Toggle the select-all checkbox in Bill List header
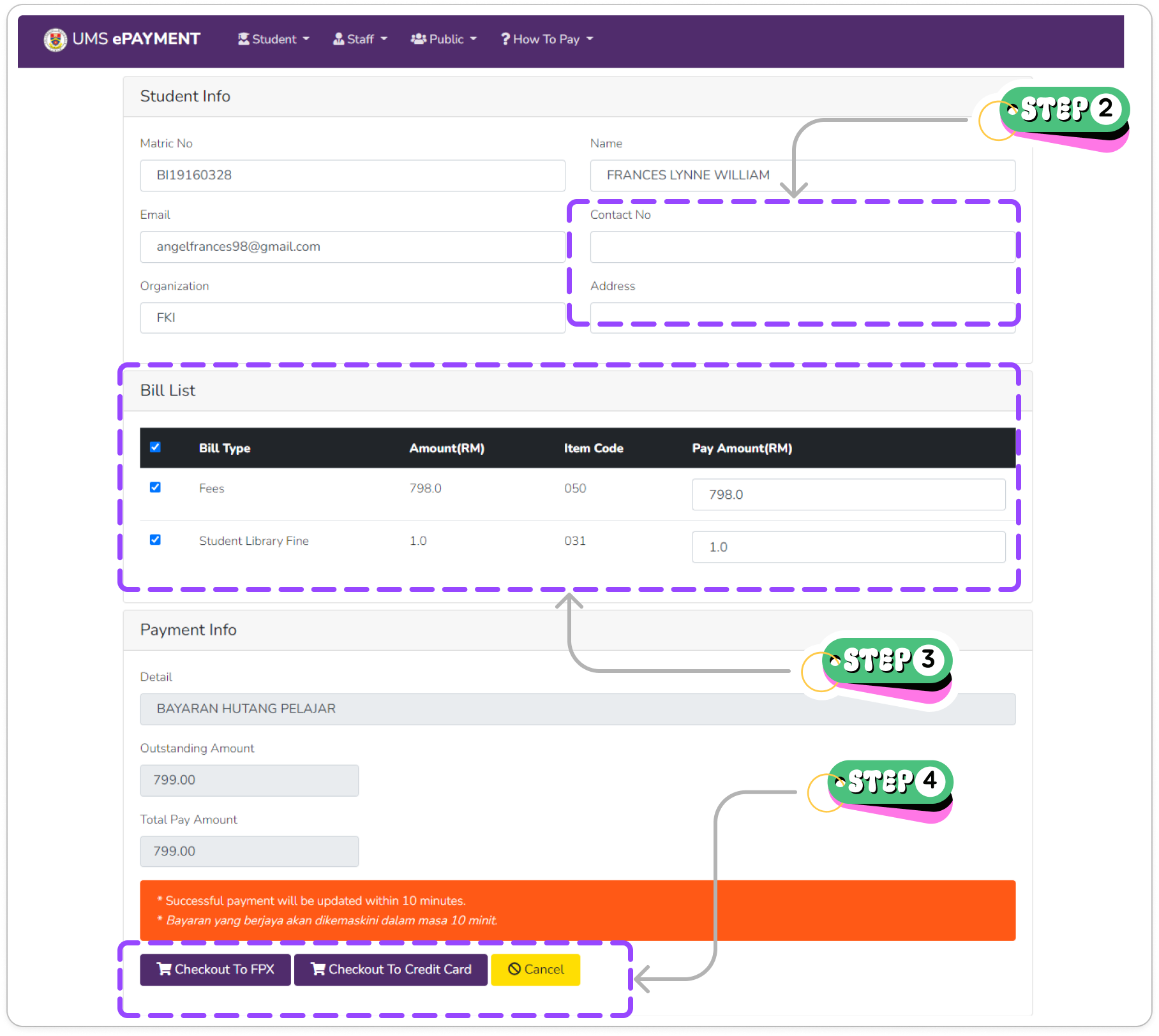The image size is (1159, 1036). tap(155, 447)
